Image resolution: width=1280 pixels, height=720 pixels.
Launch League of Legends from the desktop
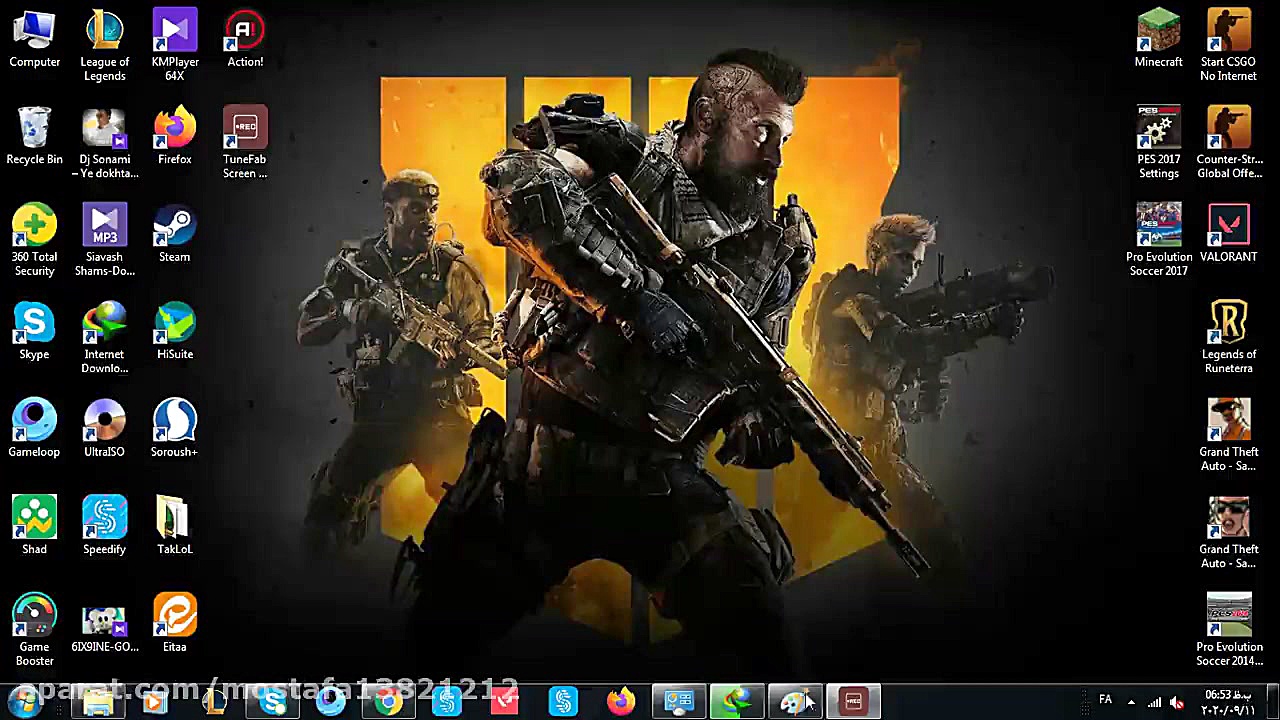coord(104,46)
